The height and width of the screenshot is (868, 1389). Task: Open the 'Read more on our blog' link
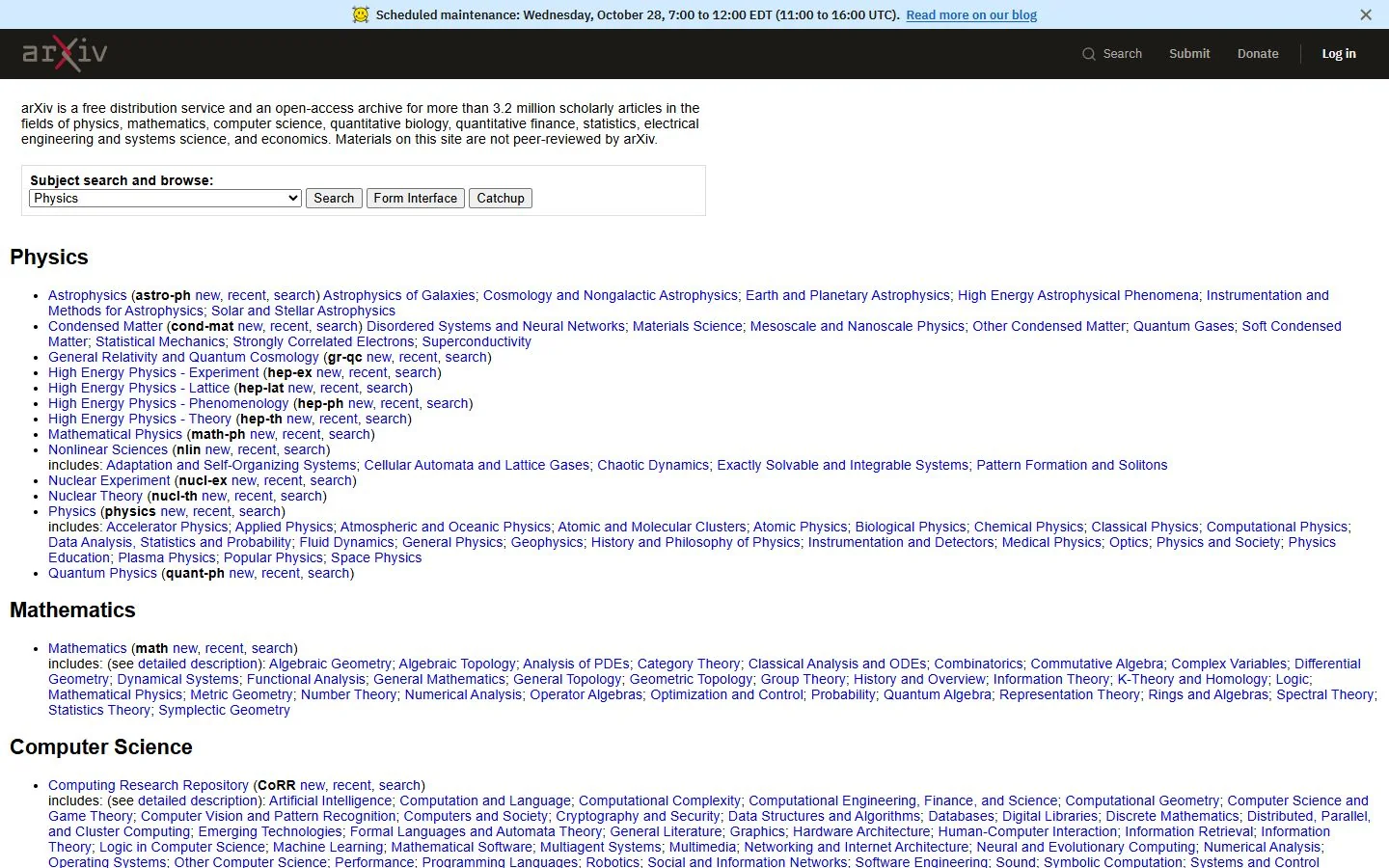971,15
